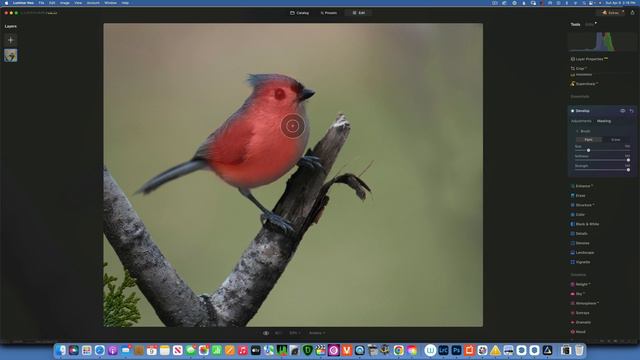
Task: Open the Mood tool
Action: (578, 332)
